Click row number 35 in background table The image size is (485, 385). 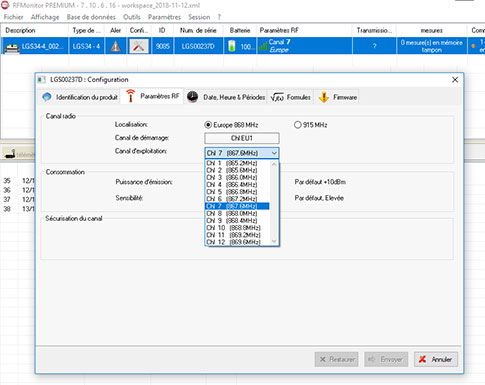7,181
